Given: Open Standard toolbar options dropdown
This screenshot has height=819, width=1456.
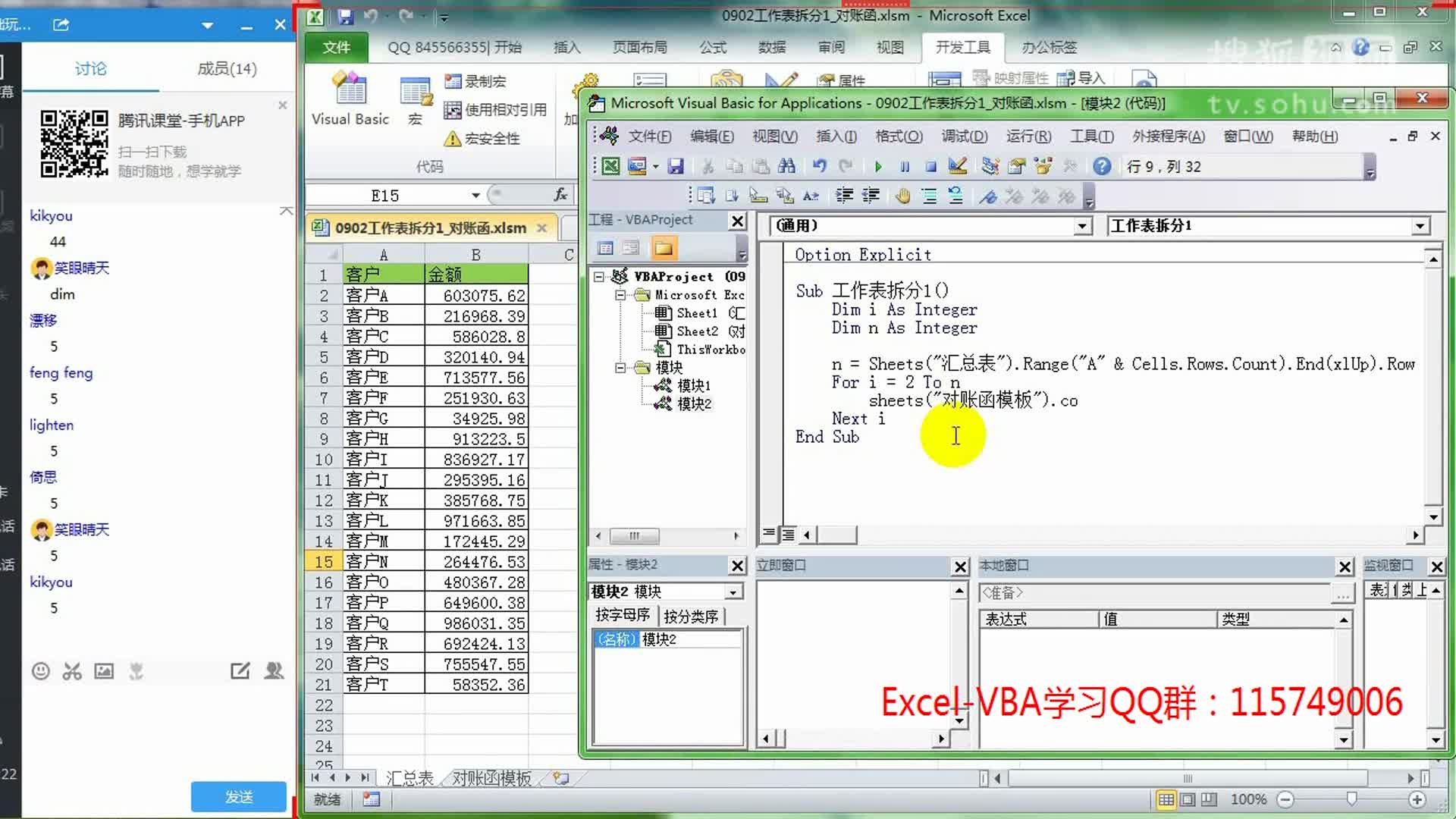Looking at the screenshot, I should click(x=1370, y=167).
